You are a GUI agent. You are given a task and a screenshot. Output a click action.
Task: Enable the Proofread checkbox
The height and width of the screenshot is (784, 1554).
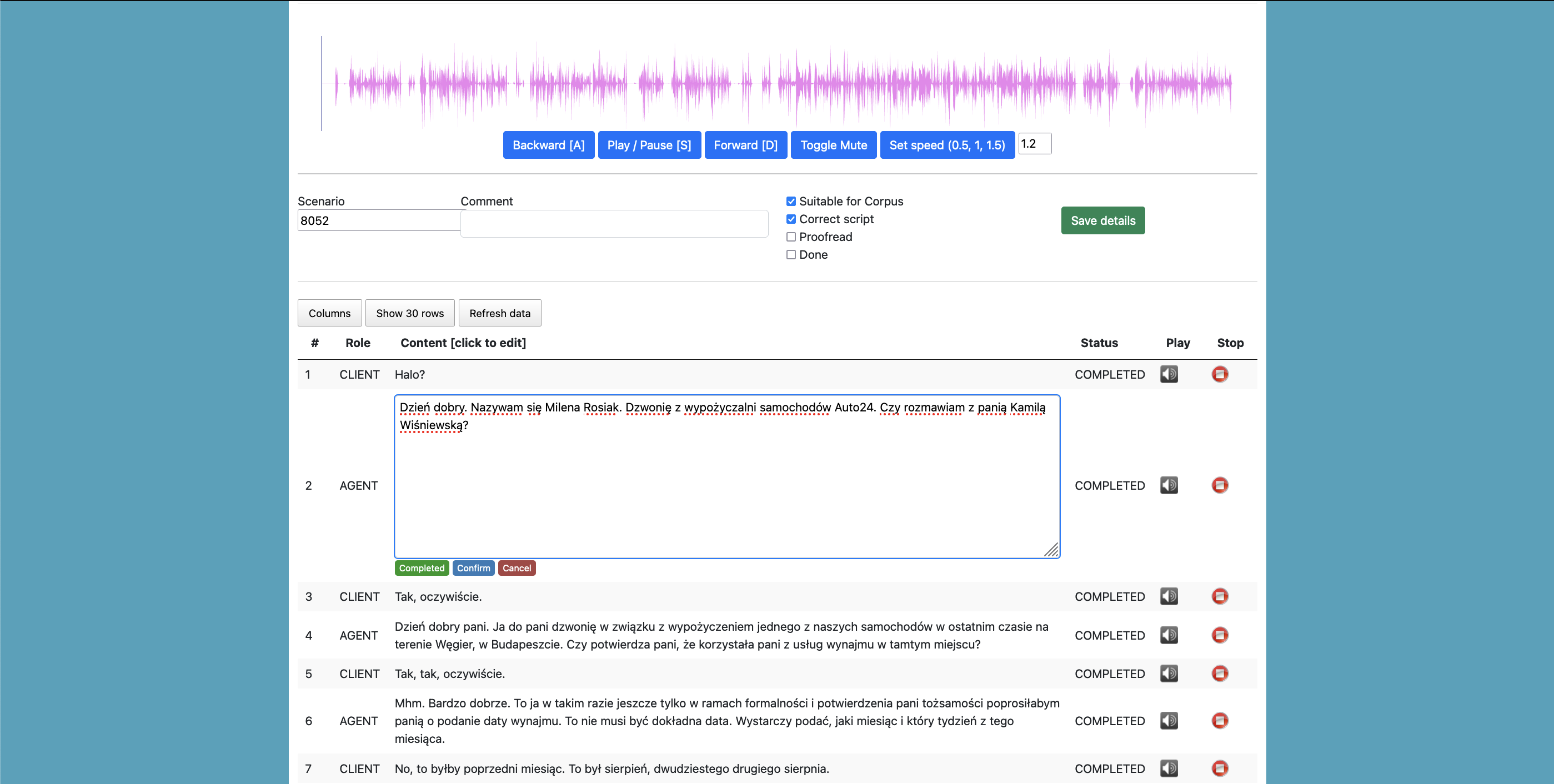791,237
